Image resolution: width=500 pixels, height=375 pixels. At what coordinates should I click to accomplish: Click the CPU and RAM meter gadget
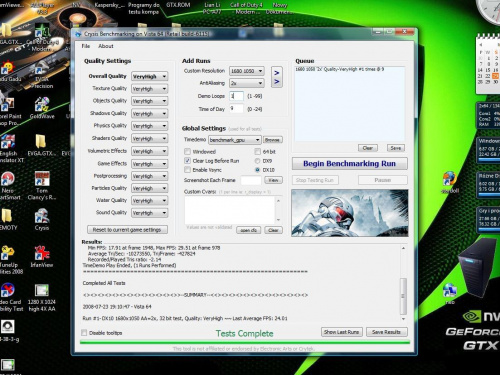[x=488, y=115]
